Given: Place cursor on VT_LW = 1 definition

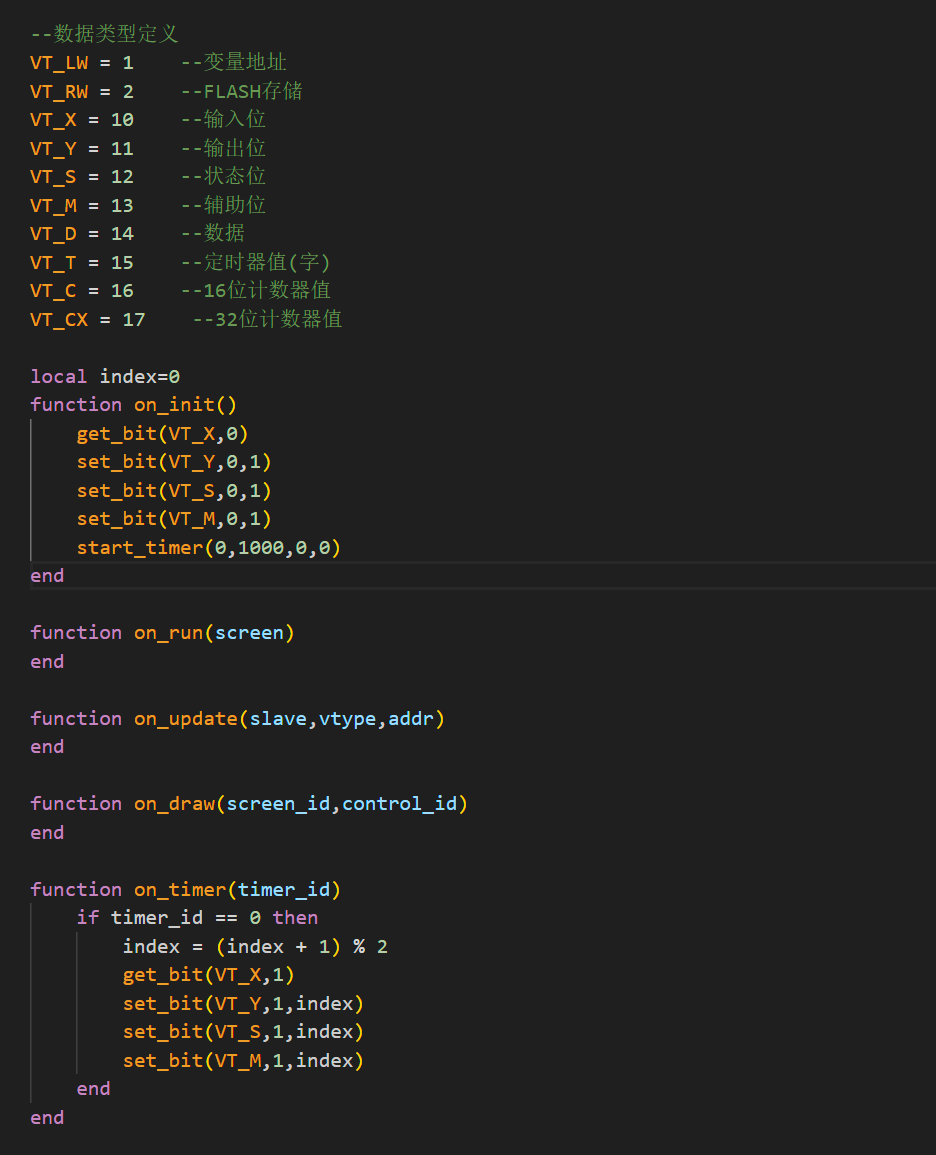Looking at the screenshot, I should click(81, 63).
